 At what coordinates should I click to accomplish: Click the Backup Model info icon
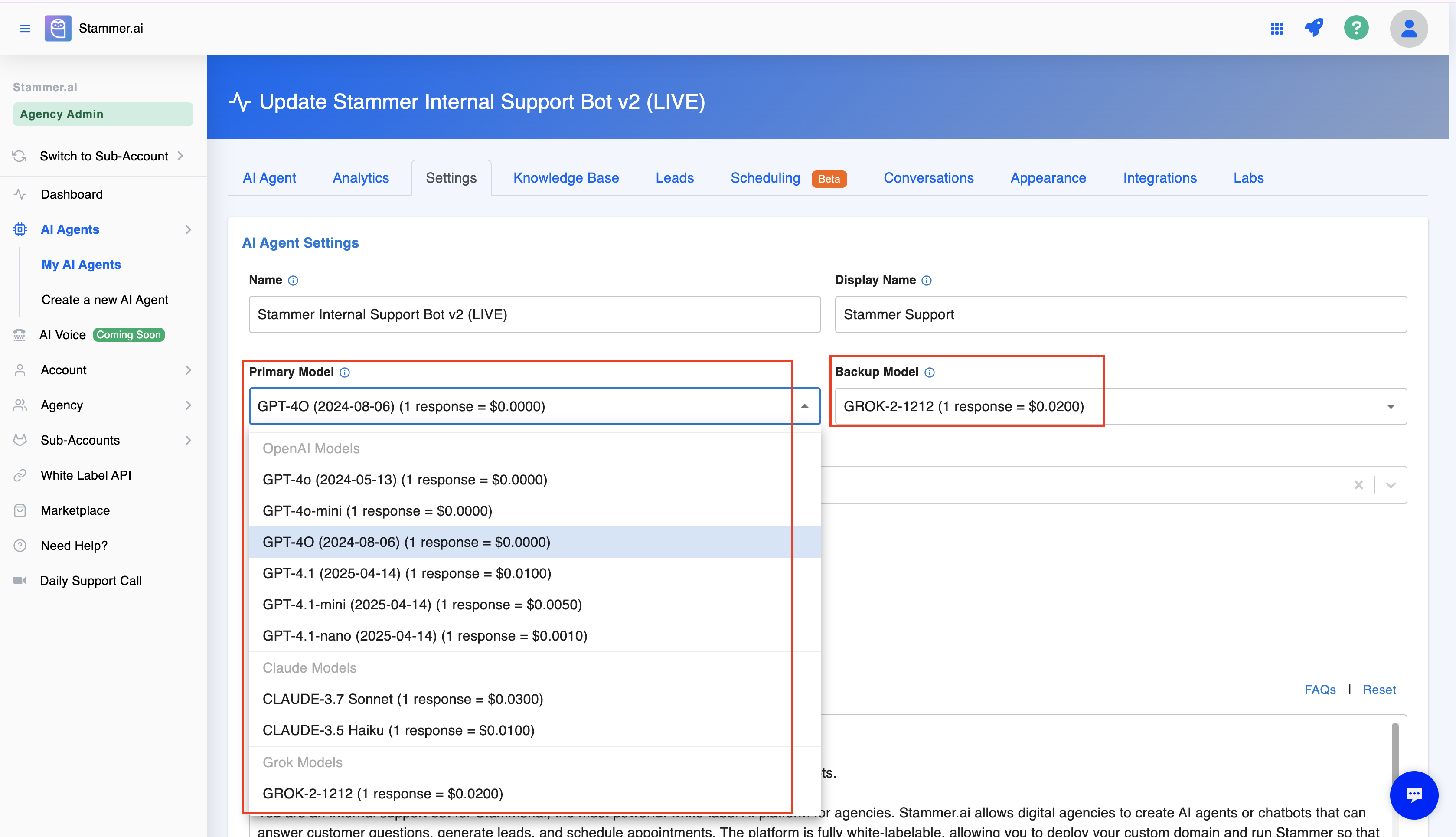click(930, 373)
